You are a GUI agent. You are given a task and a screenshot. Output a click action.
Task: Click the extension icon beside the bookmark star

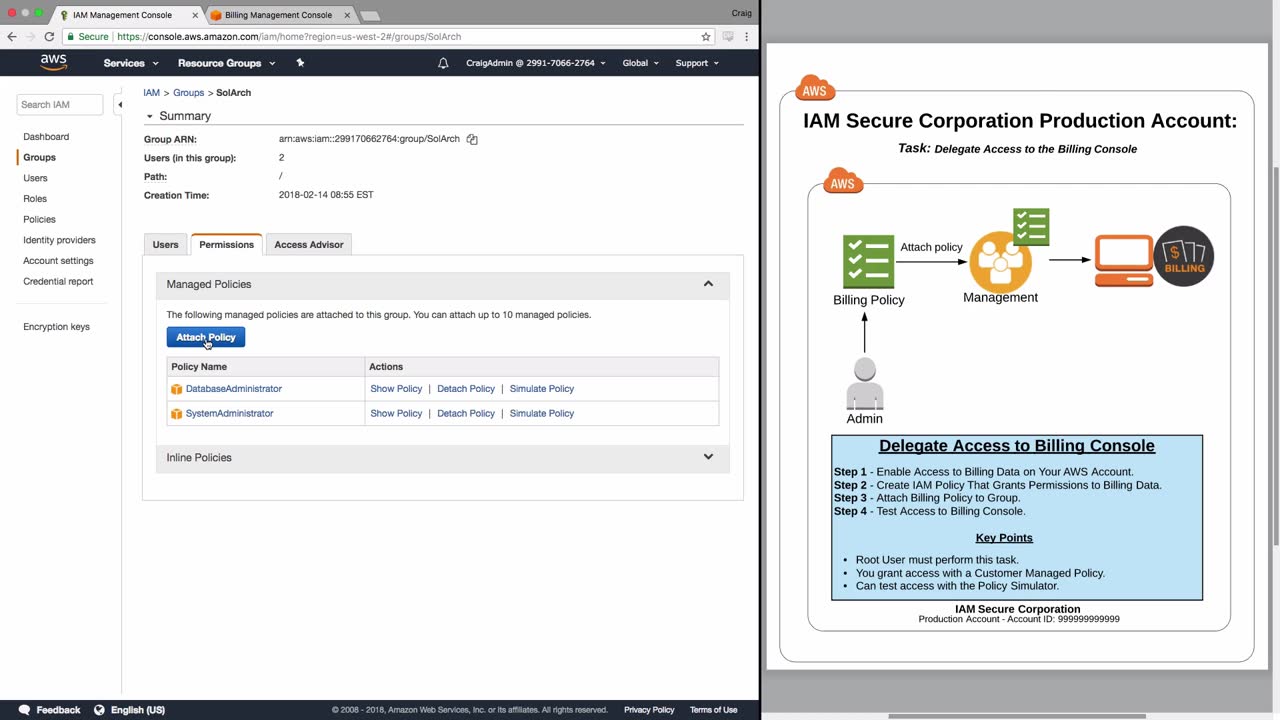pyautogui.click(x=728, y=37)
